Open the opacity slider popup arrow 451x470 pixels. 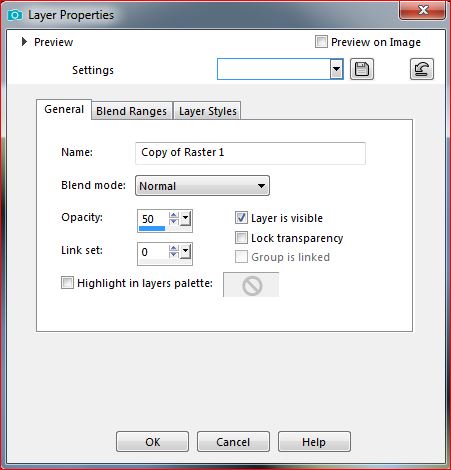pyautogui.click(x=186, y=219)
